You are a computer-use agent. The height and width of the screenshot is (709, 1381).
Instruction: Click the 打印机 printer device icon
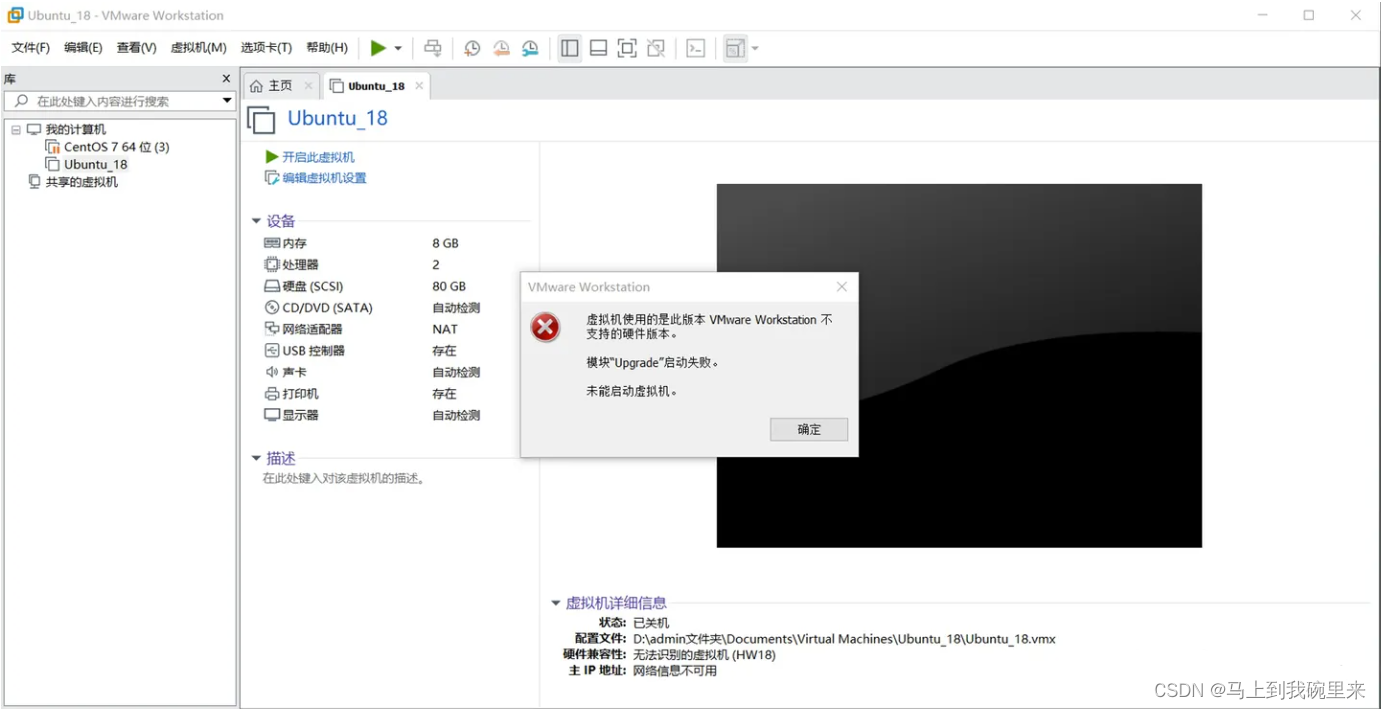[272, 393]
